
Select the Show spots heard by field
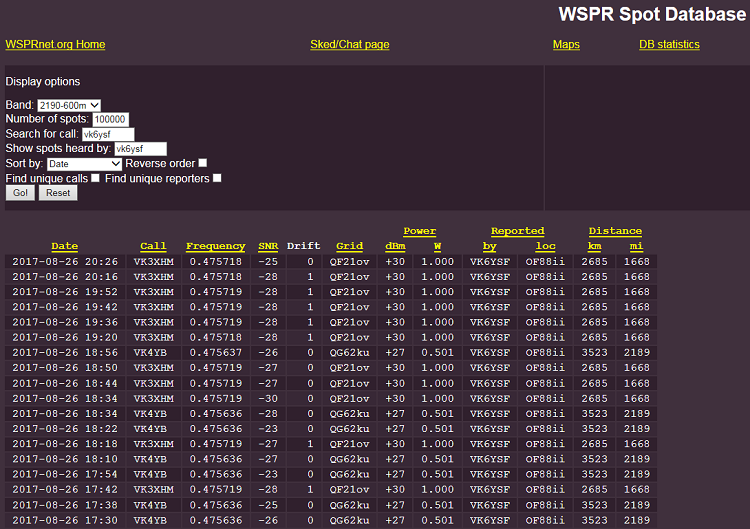(140, 149)
